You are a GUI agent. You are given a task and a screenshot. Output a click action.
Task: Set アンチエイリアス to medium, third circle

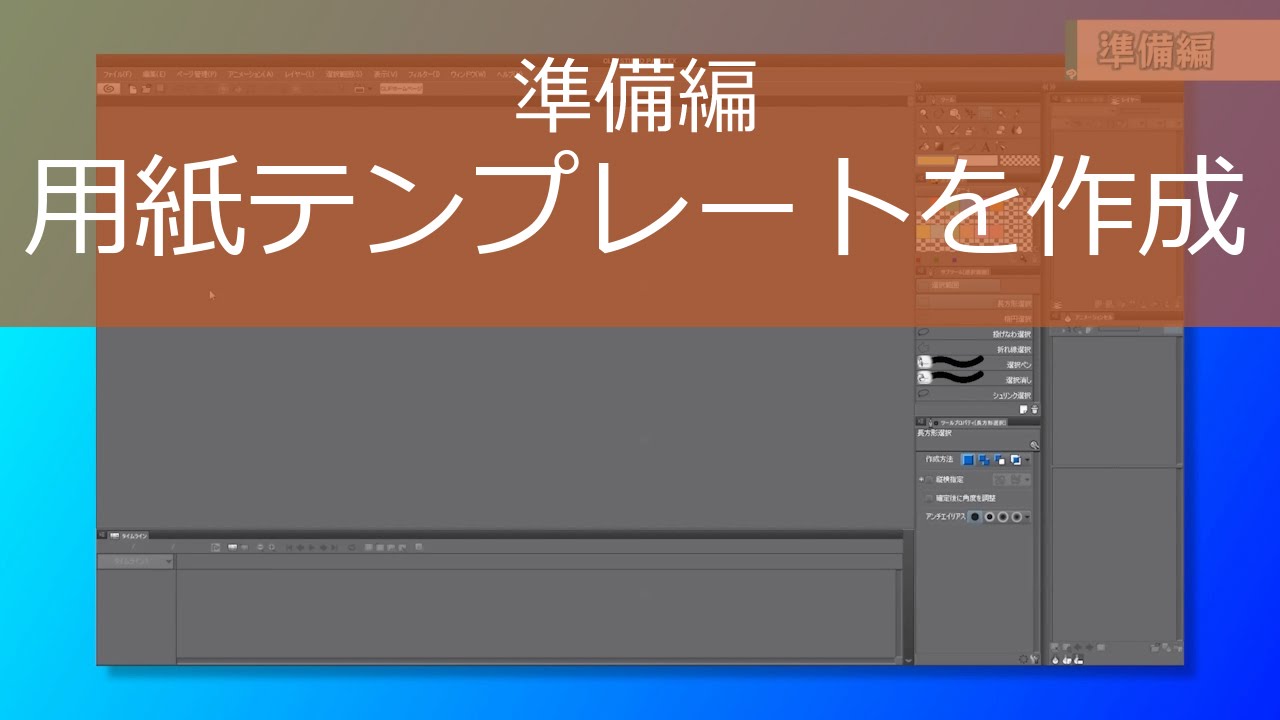pyautogui.click(x=1003, y=517)
